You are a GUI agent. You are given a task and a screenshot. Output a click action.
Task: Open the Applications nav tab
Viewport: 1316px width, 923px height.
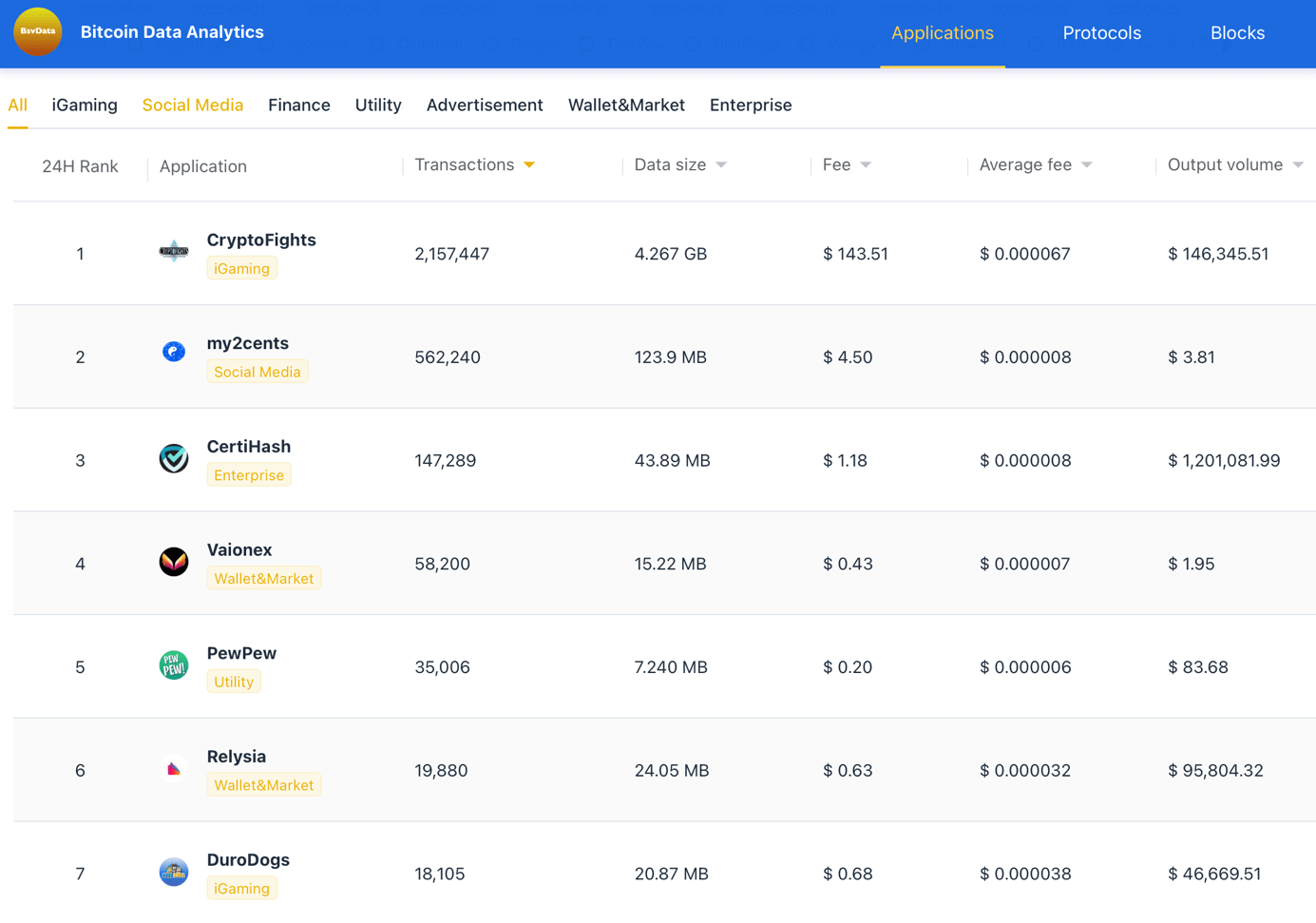[943, 33]
